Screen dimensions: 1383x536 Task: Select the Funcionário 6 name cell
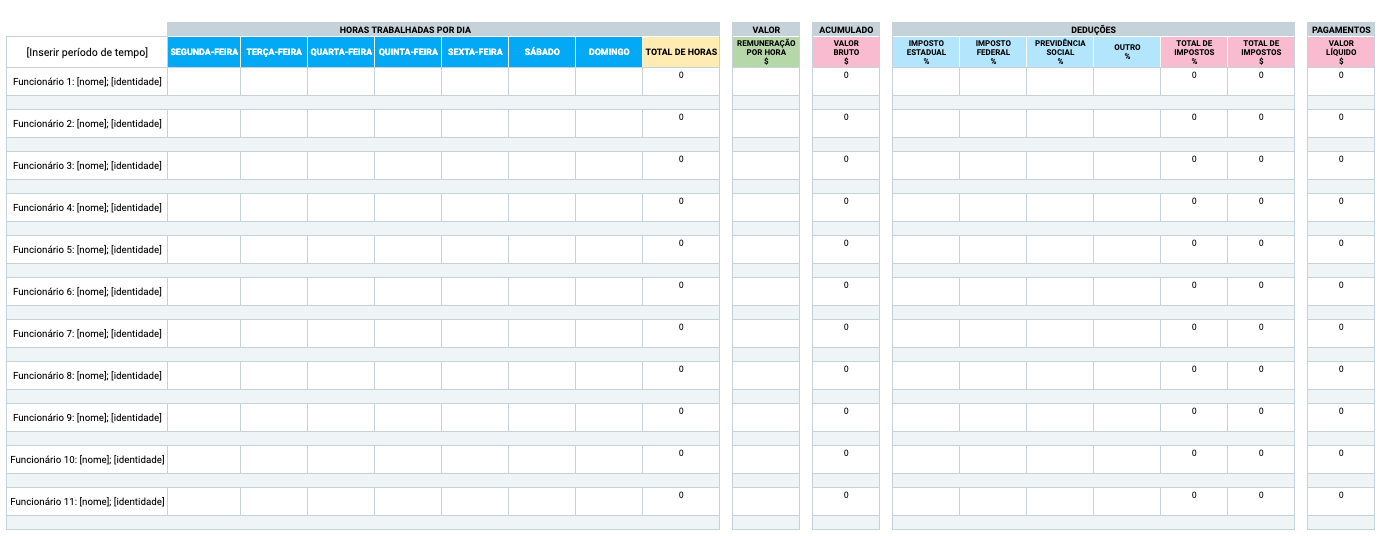pyautogui.click(x=87, y=292)
